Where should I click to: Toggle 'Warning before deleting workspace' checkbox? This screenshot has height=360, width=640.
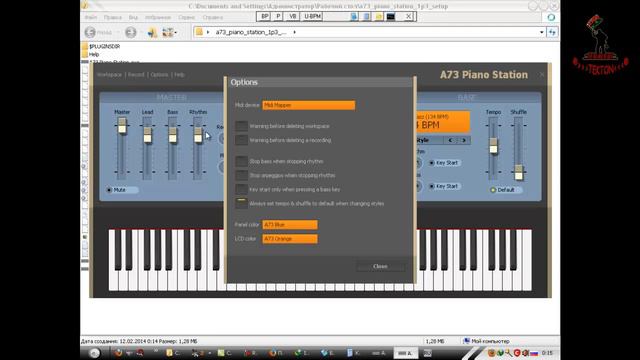(241, 126)
